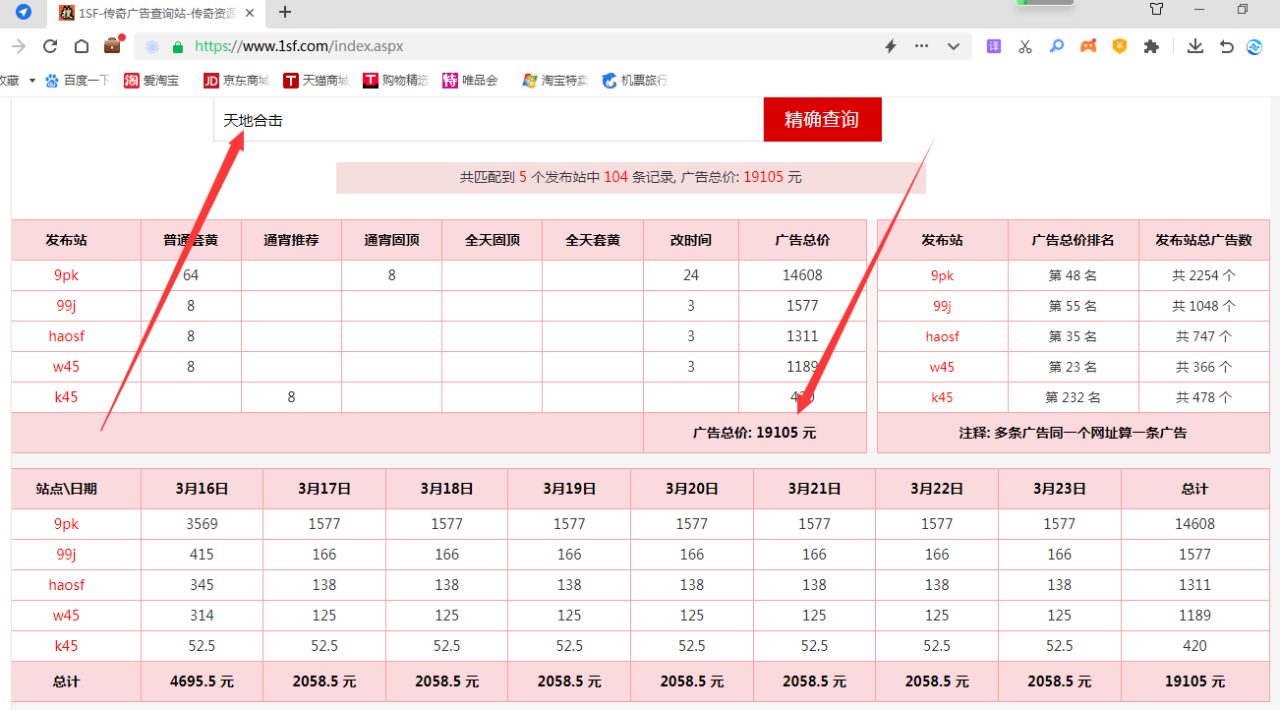Open the translate extension icon
The image size is (1280, 710).
(993, 46)
